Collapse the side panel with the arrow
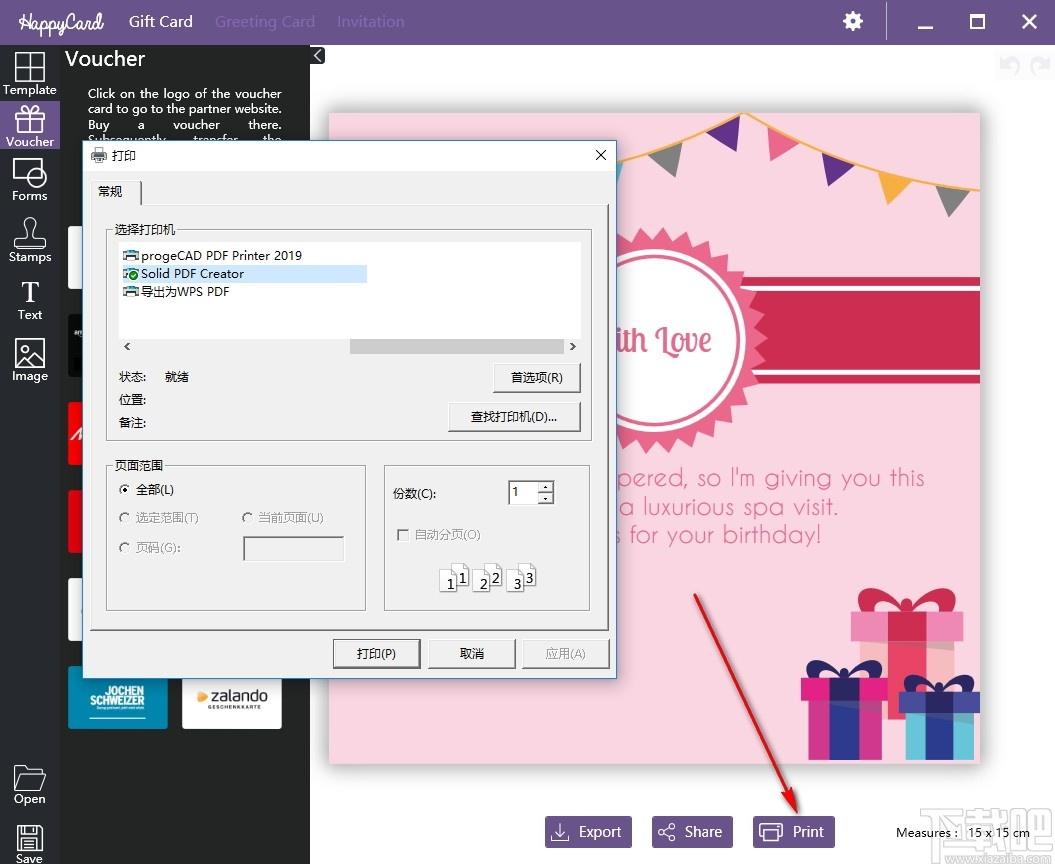The height and width of the screenshot is (864, 1055). (318, 55)
